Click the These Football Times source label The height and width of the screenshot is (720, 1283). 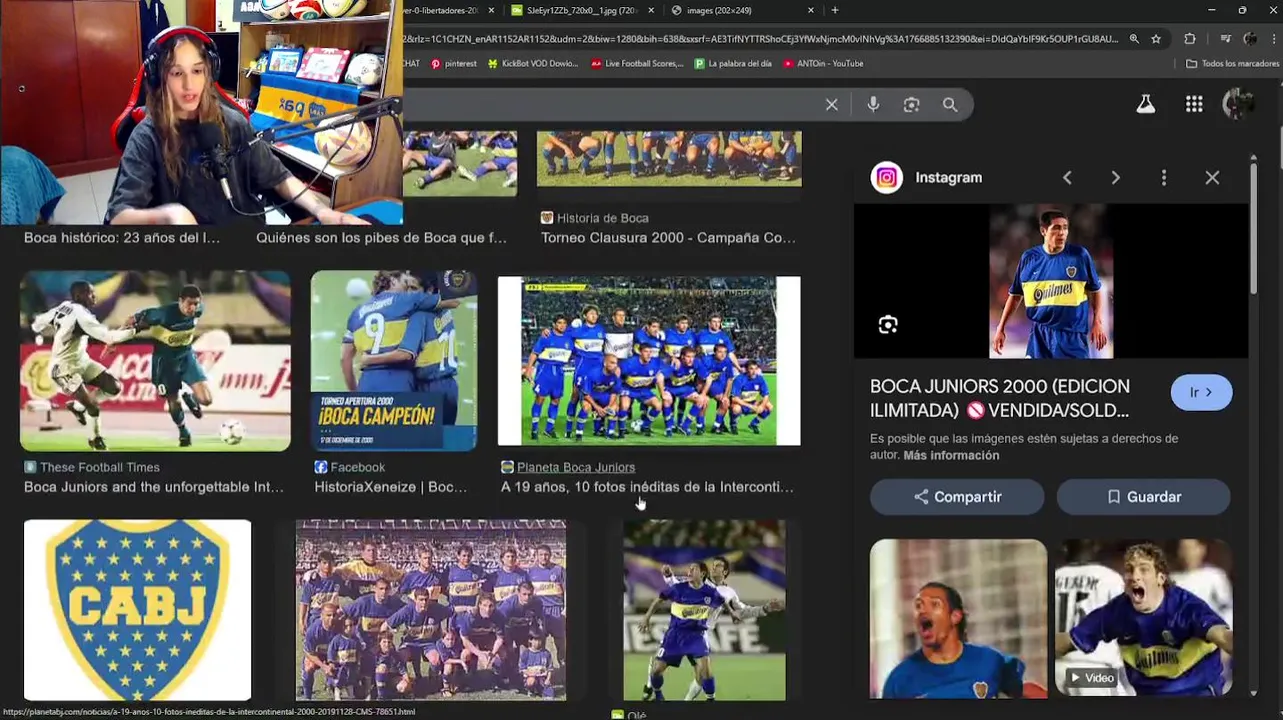click(x=100, y=467)
